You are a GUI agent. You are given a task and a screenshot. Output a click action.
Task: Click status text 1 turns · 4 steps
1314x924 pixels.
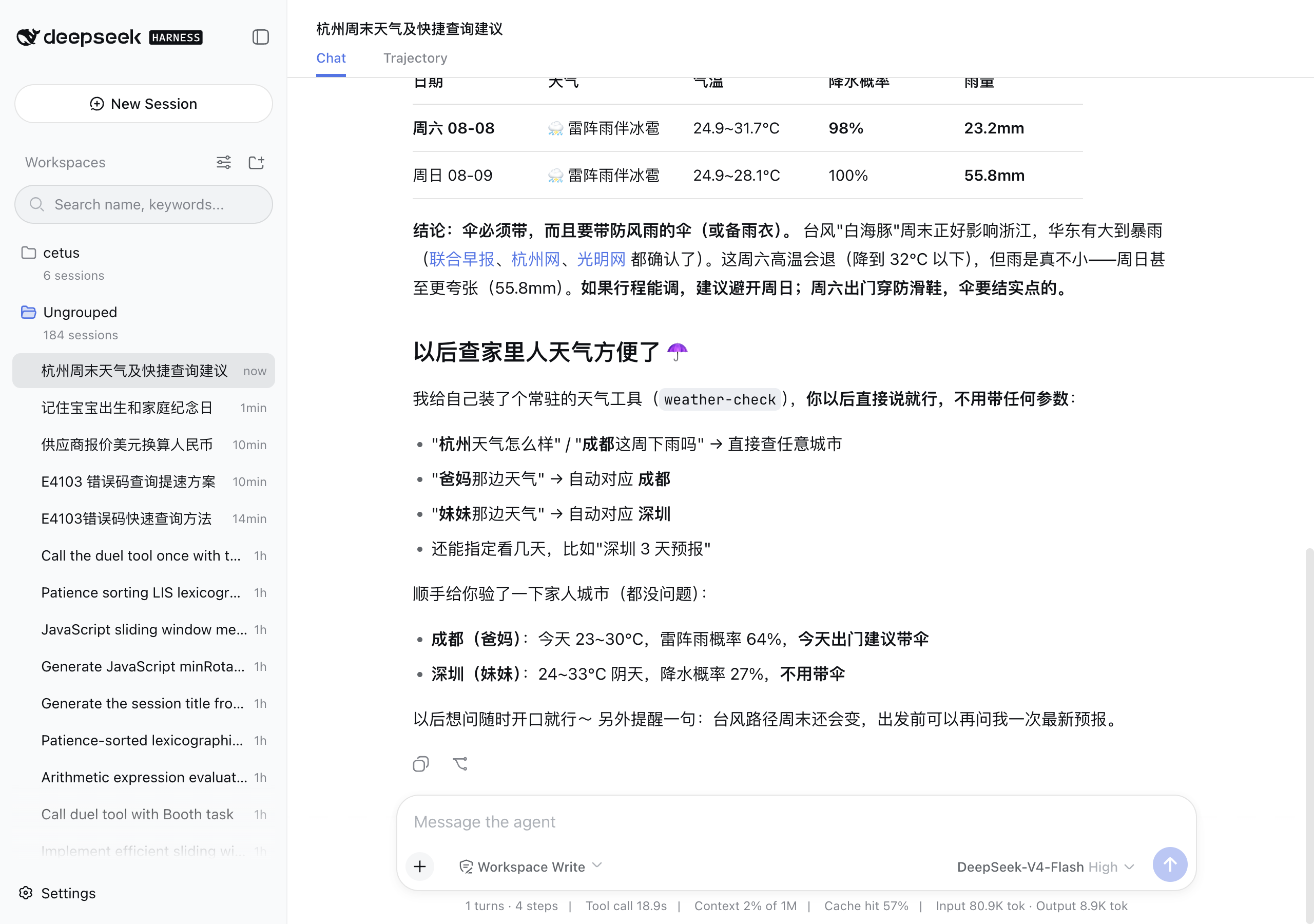511,906
